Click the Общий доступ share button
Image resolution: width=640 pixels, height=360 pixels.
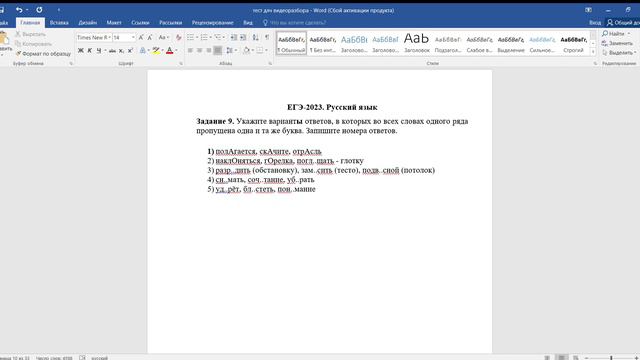[623, 23]
